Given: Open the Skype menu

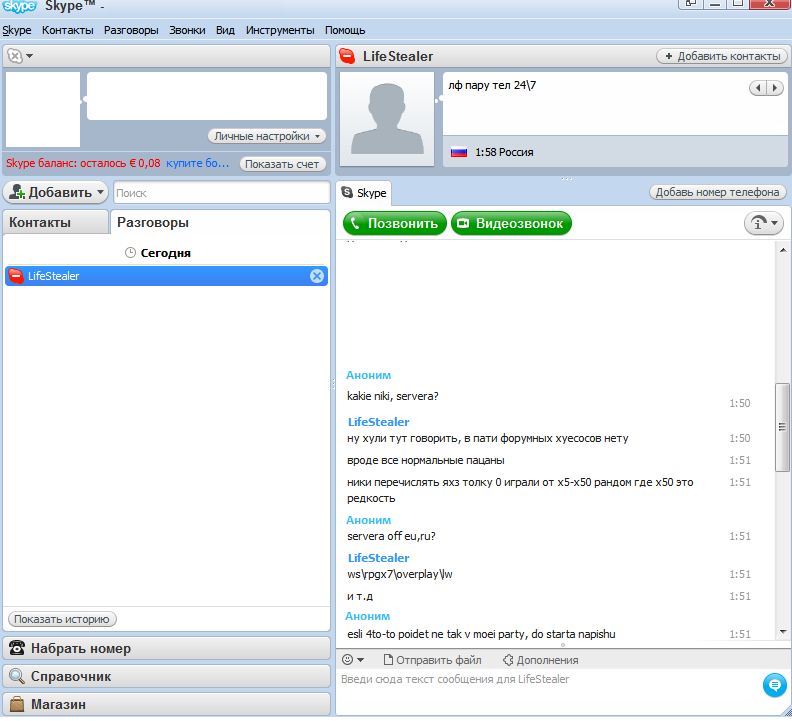Looking at the screenshot, I should pyautogui.click(x=17, y=30).
